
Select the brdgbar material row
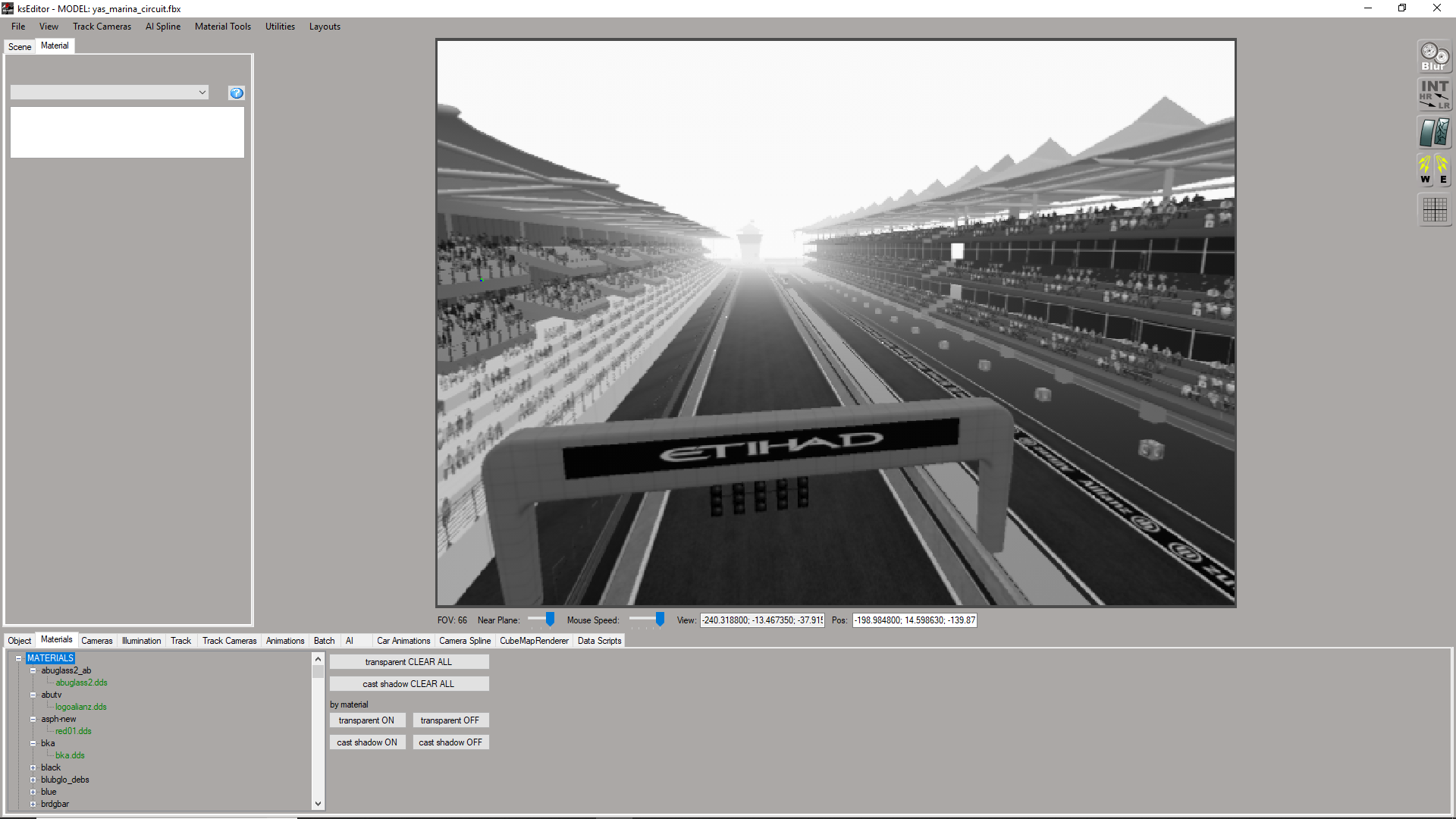tap(55, 804)
